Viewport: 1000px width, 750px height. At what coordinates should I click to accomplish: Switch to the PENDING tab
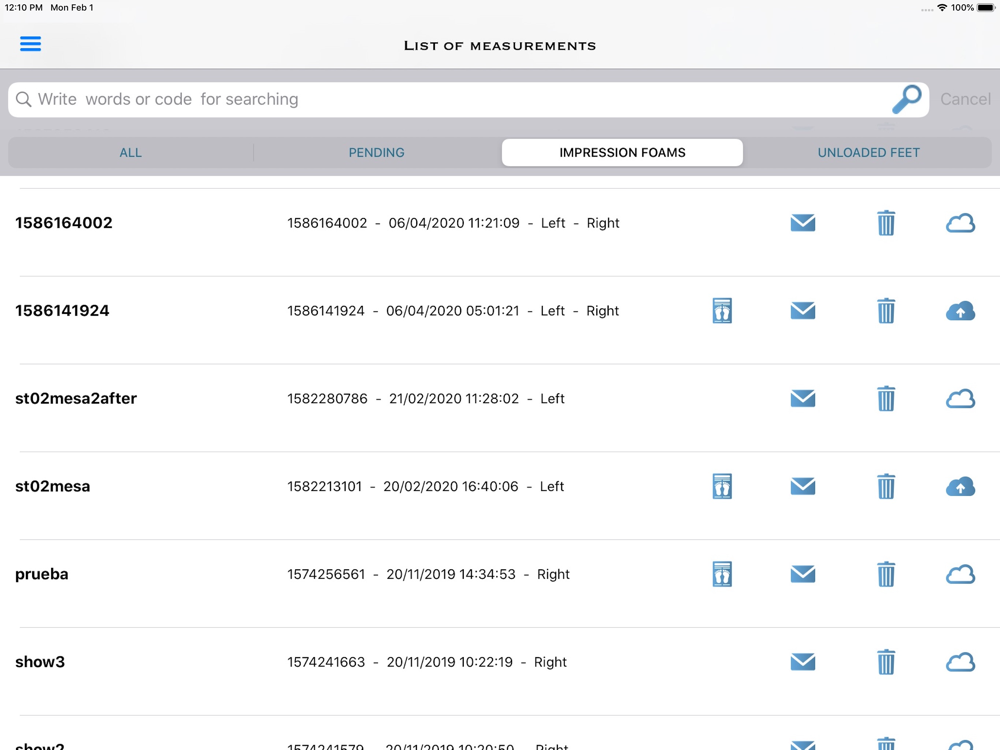pos(376,153)
